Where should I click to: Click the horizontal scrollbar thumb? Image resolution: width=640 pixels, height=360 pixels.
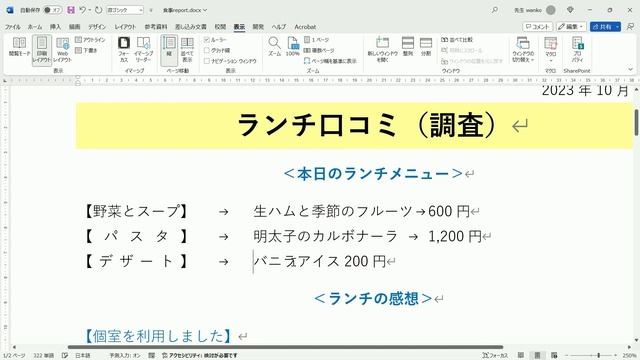[x=285, y=347]
